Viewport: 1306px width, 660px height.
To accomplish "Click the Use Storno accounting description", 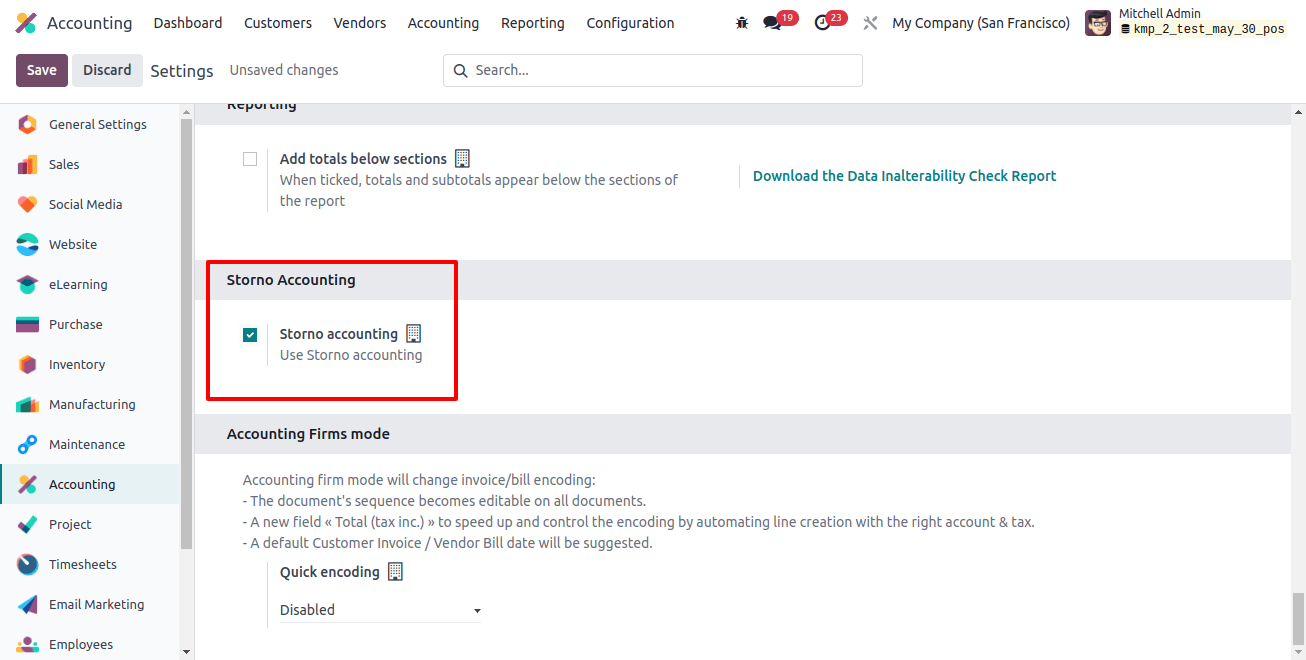I will [351, 355].
